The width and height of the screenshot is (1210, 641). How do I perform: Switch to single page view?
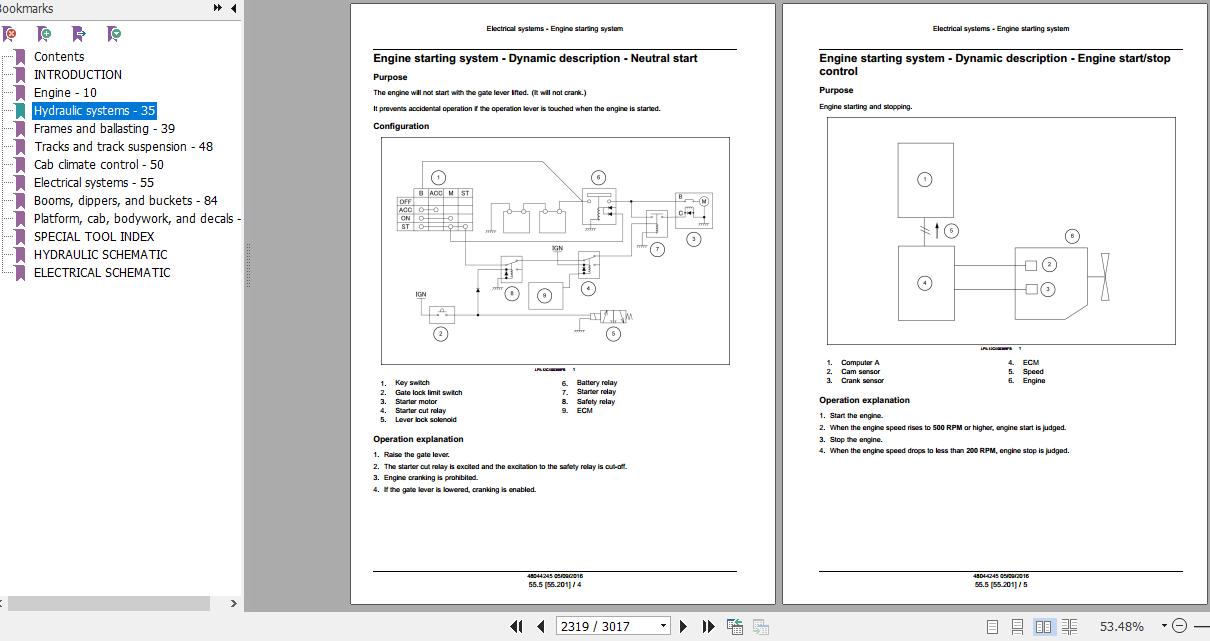[992, 626]
